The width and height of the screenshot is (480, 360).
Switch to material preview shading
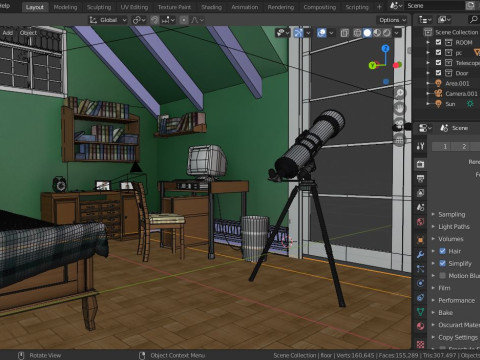point(377,33)
